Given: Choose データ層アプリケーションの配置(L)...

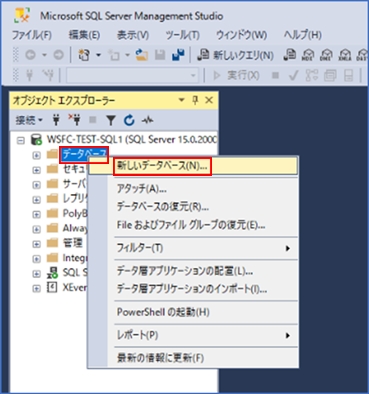Looking at the screenshot, I should [x=193, y=271].
